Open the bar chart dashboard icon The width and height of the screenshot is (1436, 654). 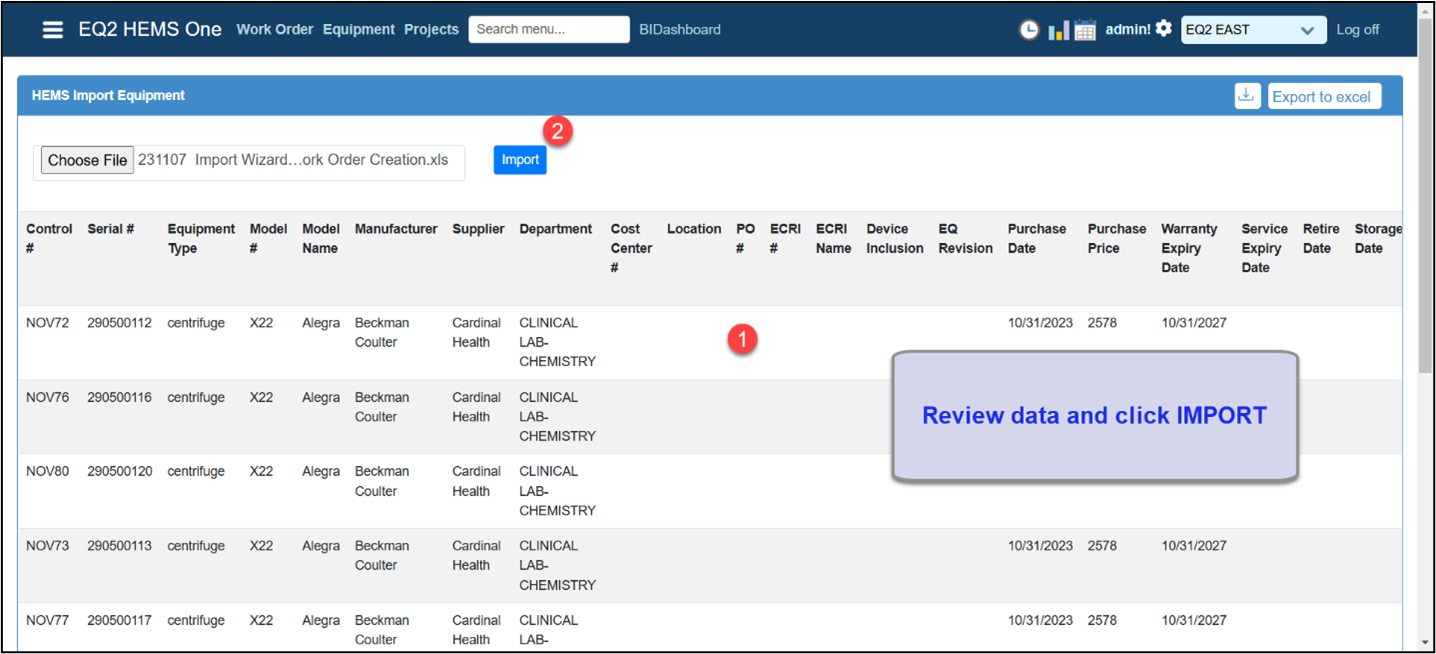pyautogui.click(x=1058, y=30)
